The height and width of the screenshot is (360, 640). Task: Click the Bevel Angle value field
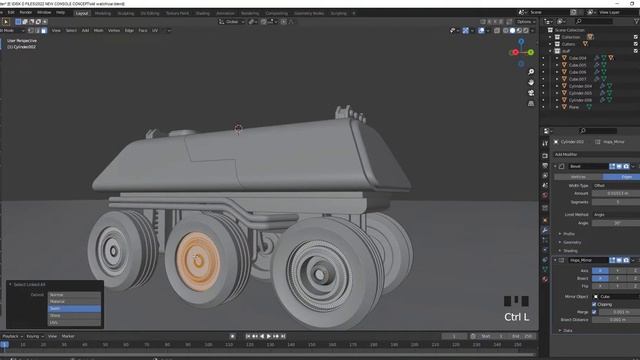click(616, 223)
